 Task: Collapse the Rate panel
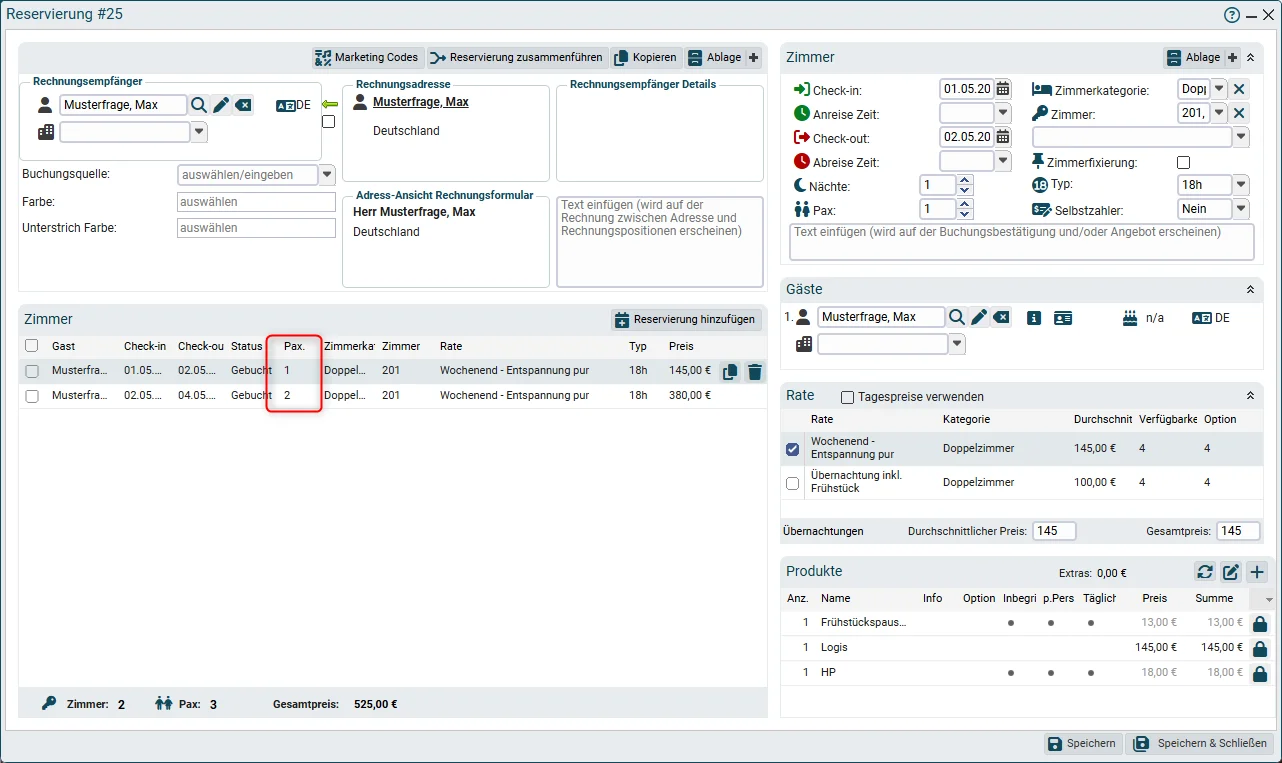[1250, 396]
